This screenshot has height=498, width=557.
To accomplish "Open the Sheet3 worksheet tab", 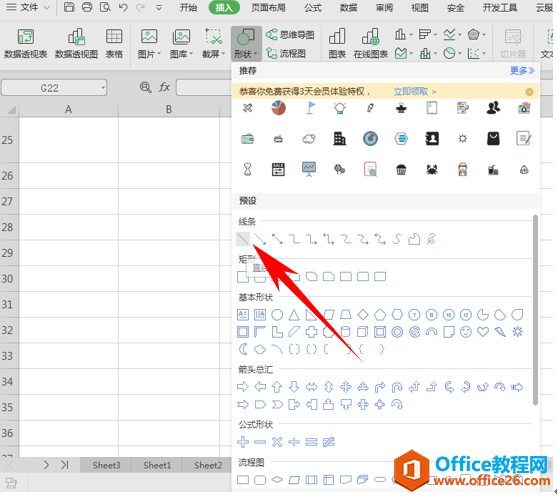I will point(106,465).
